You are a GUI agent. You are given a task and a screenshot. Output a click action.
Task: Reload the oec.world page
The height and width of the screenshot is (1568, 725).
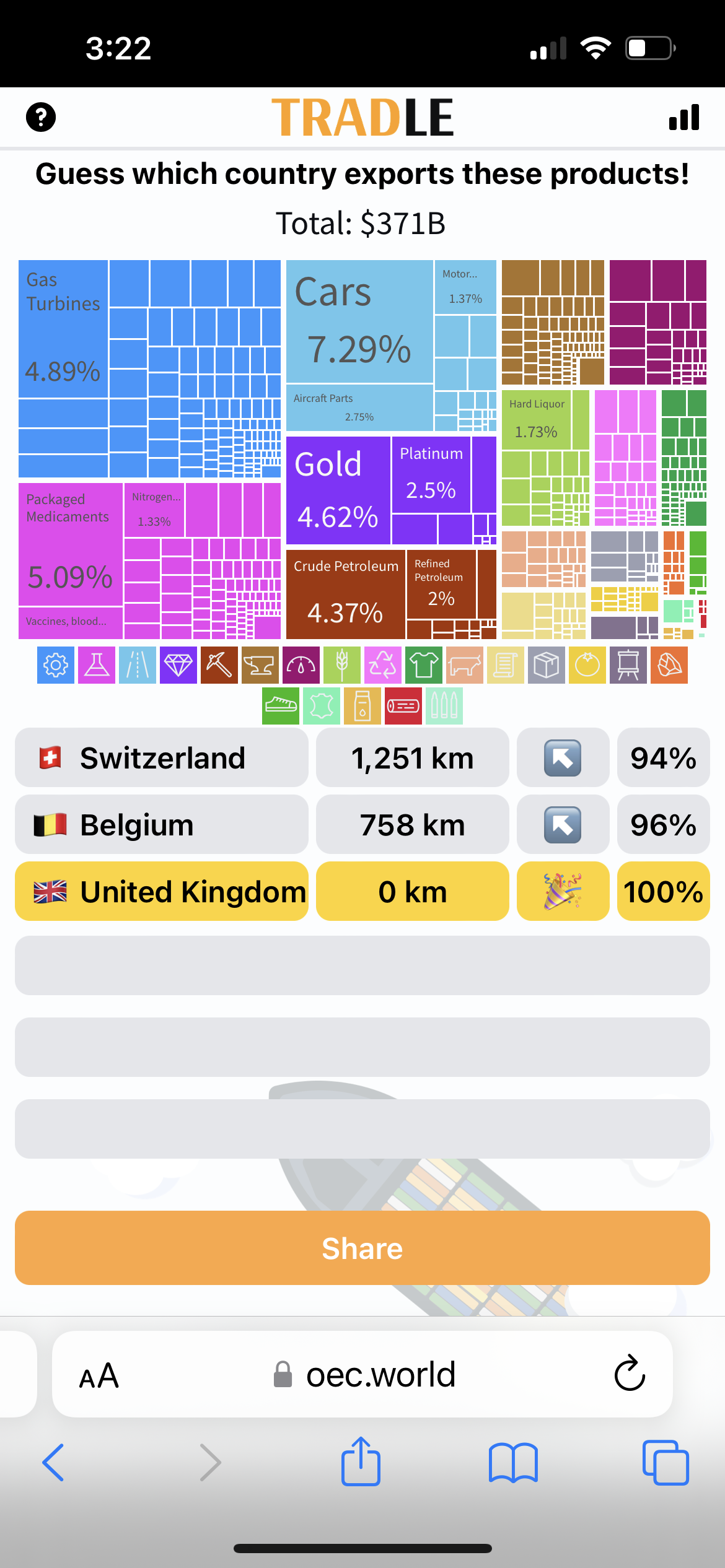click(630, 1374)
